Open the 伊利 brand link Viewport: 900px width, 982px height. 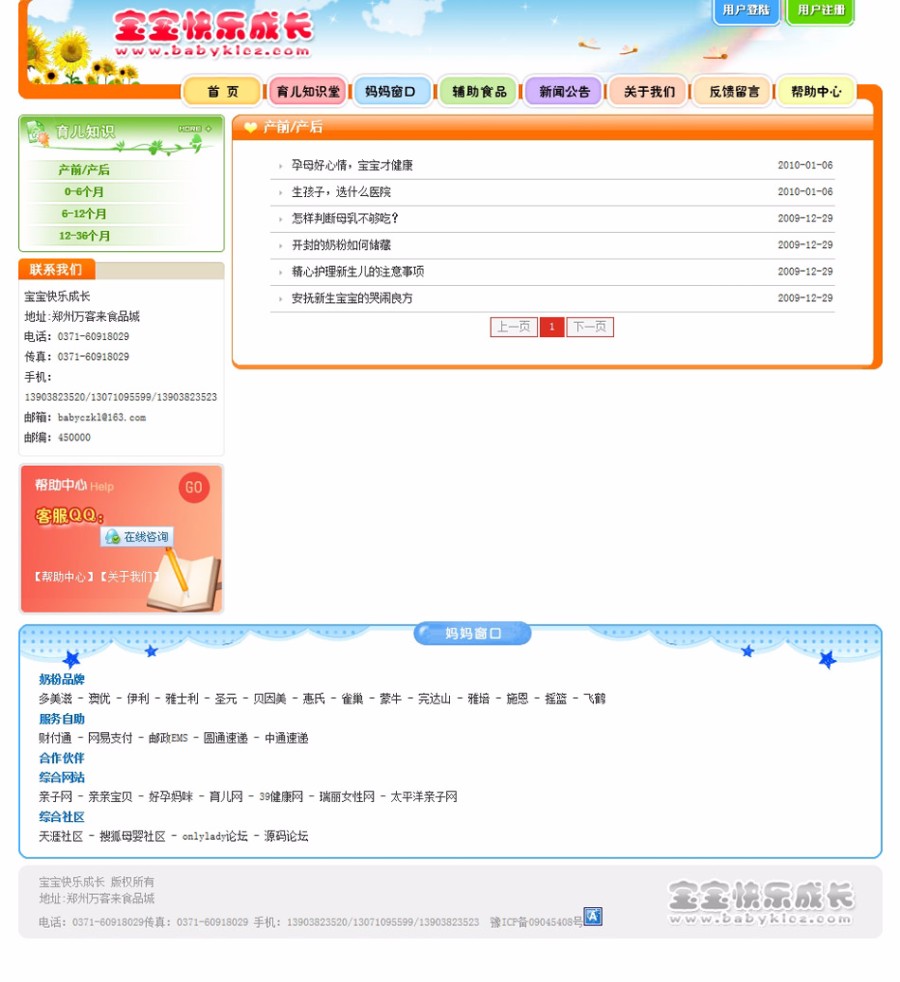(x=138, y=698)
